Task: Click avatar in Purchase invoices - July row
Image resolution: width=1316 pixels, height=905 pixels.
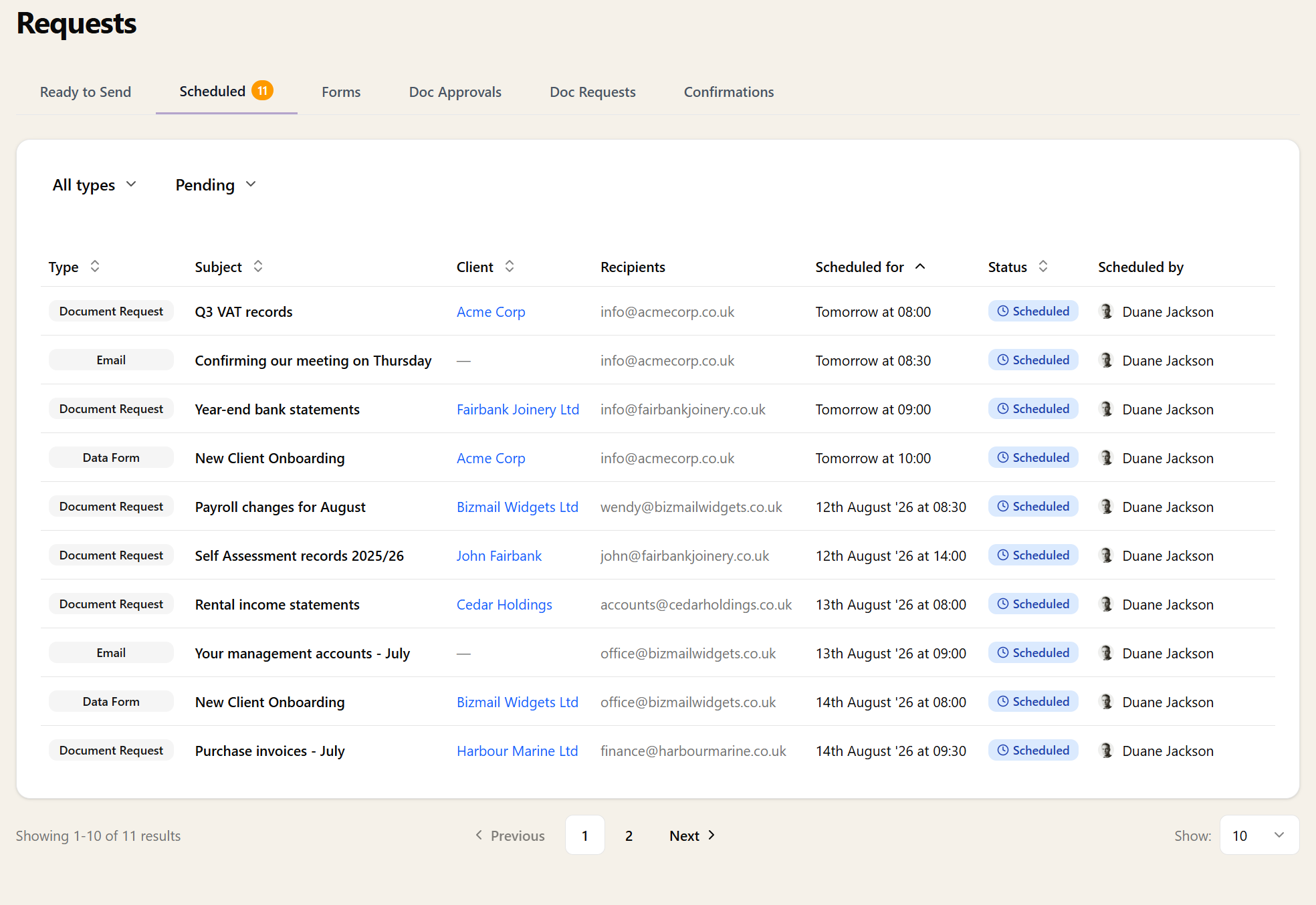Action: tap(1106, 751)
